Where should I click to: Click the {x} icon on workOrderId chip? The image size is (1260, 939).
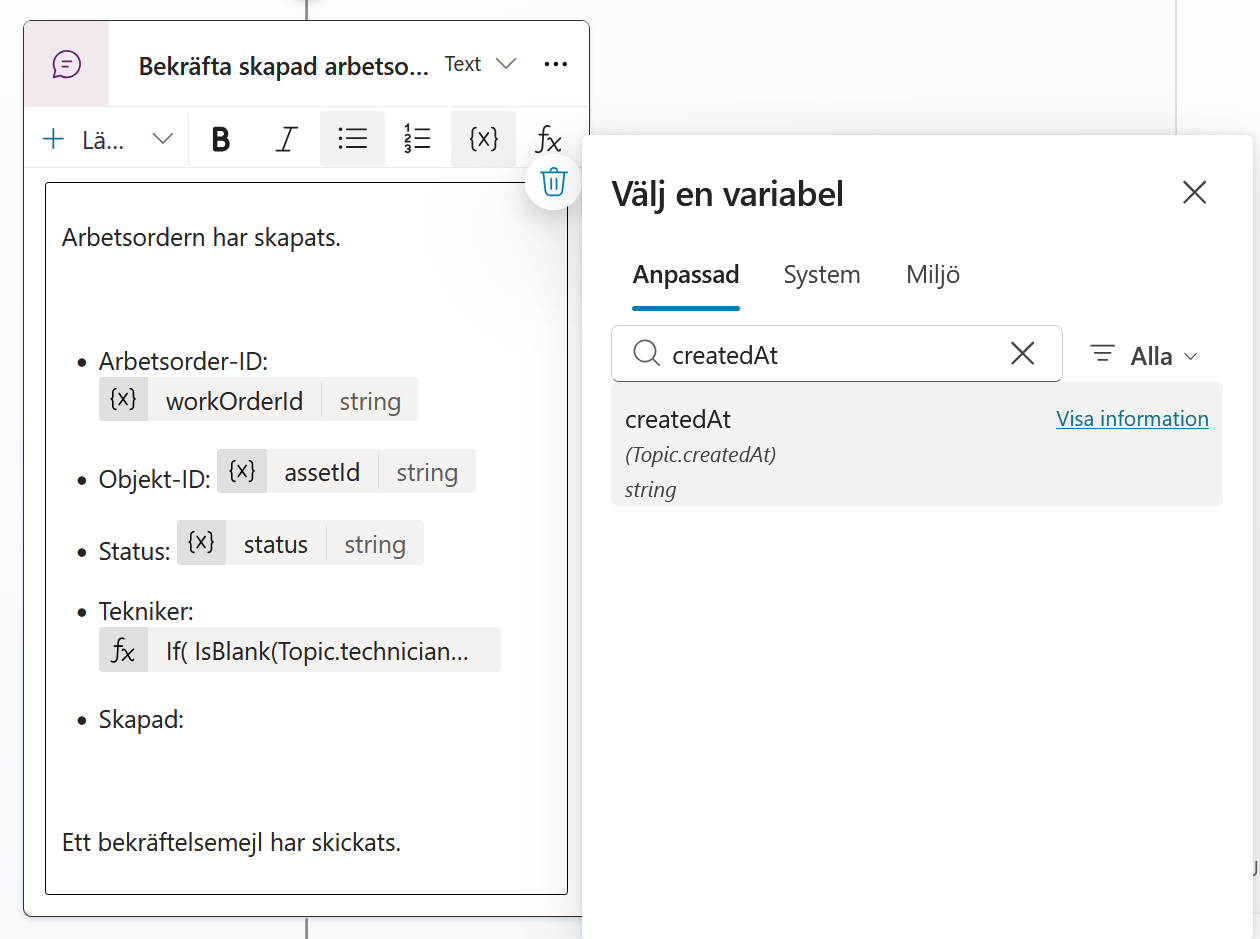tap(123, 399)
